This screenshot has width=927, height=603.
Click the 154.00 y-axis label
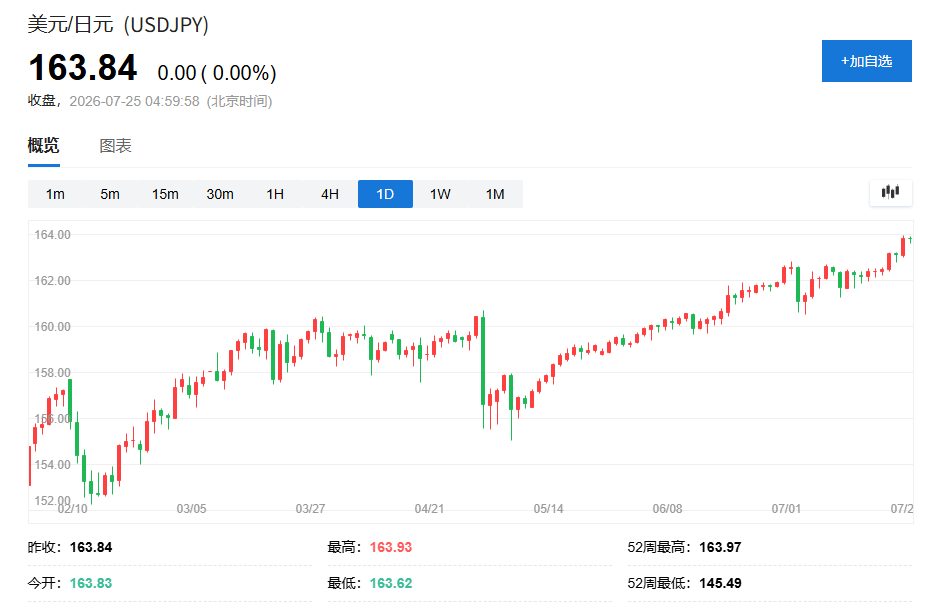tap(52, 465)
